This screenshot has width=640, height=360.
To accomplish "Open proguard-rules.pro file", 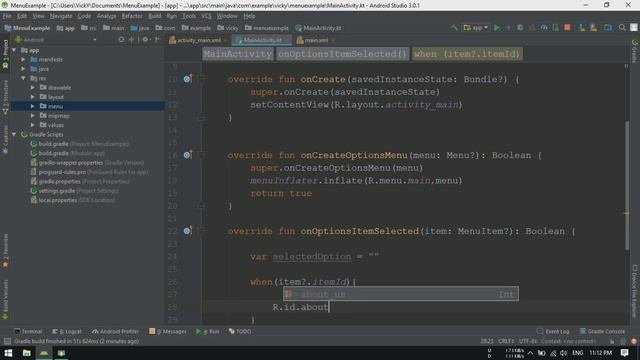I will pos(89,172).
